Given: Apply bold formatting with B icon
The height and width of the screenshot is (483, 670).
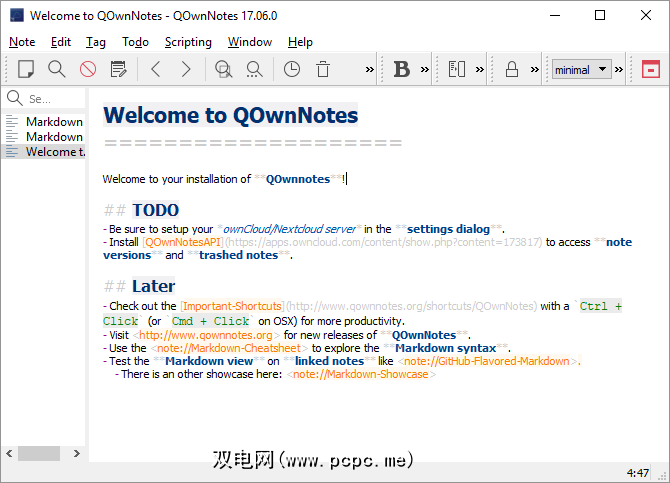Looking at the screenshot, I should (x=402, y=69).
